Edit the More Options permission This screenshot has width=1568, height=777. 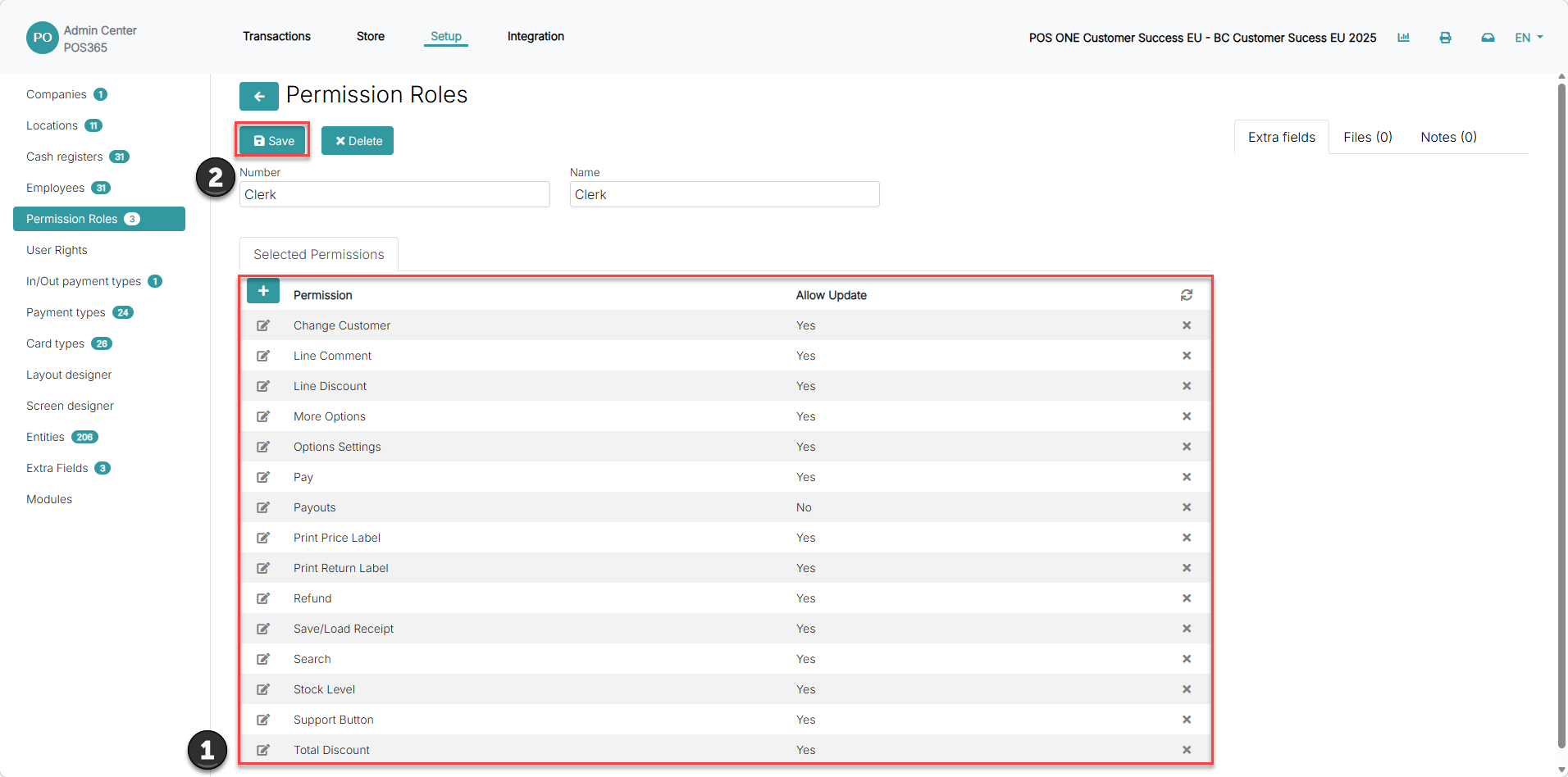click(263, 416)
